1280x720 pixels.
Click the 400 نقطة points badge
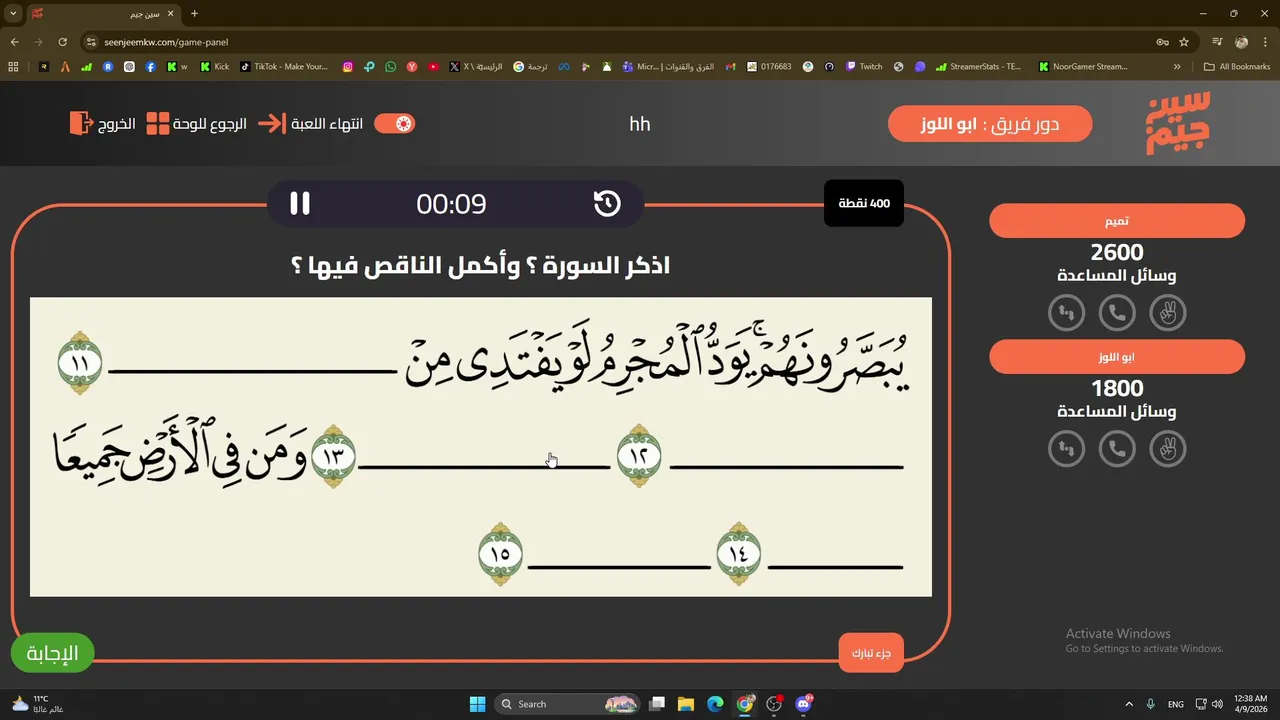(864, 204)
